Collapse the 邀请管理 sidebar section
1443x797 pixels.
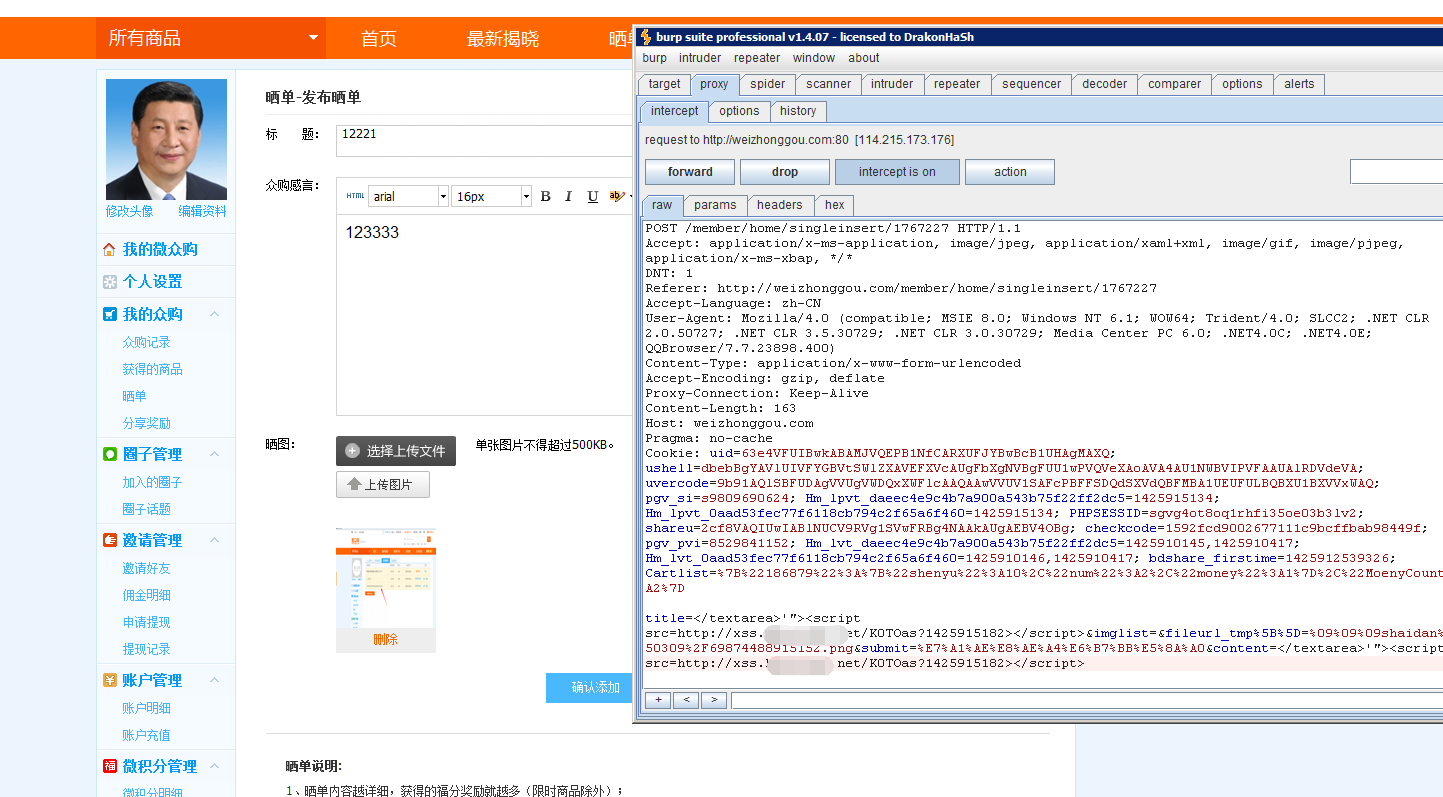click(x=214, y=540)
